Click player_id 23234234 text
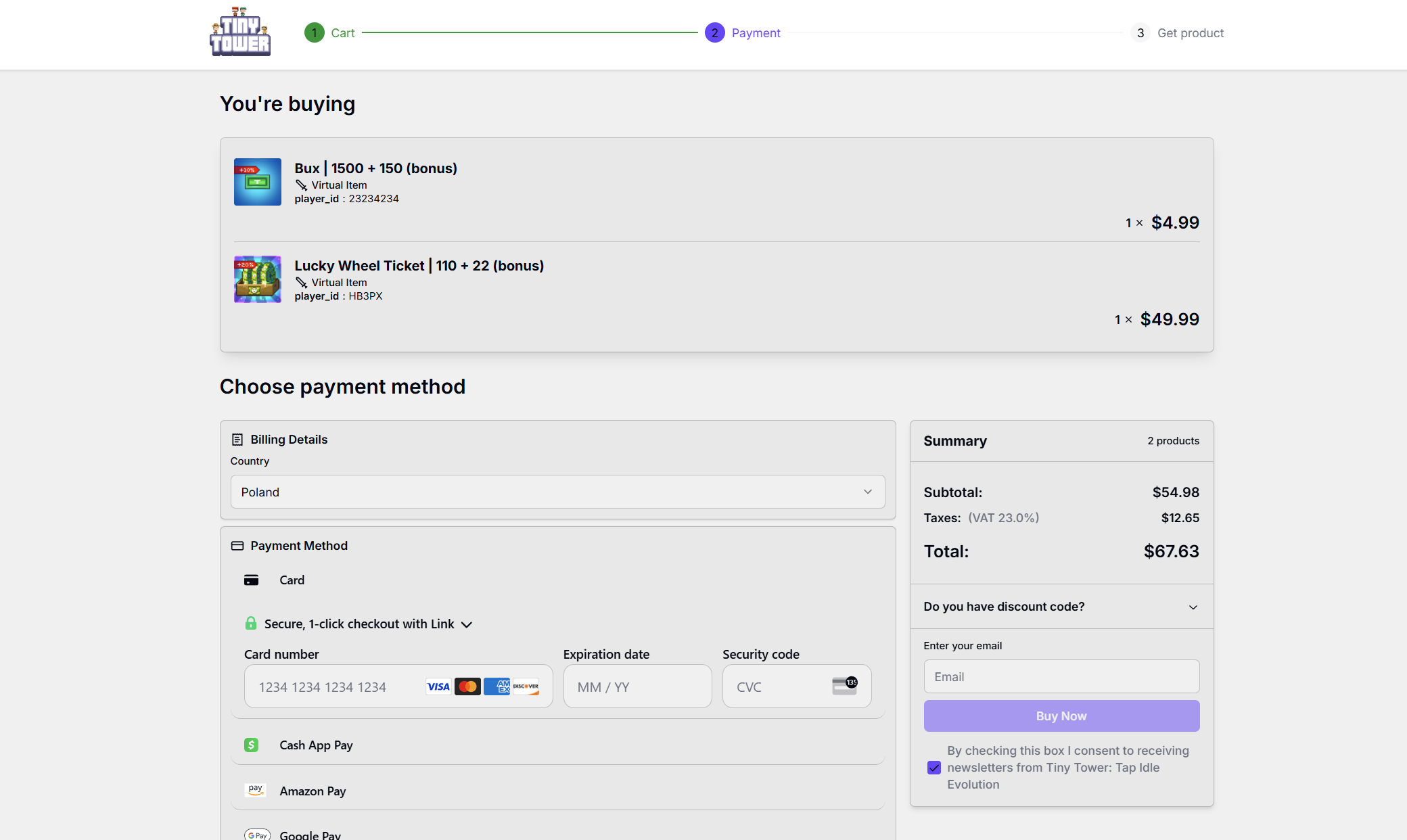Screen dimensions: 1407x840 [x=346, y=199]
